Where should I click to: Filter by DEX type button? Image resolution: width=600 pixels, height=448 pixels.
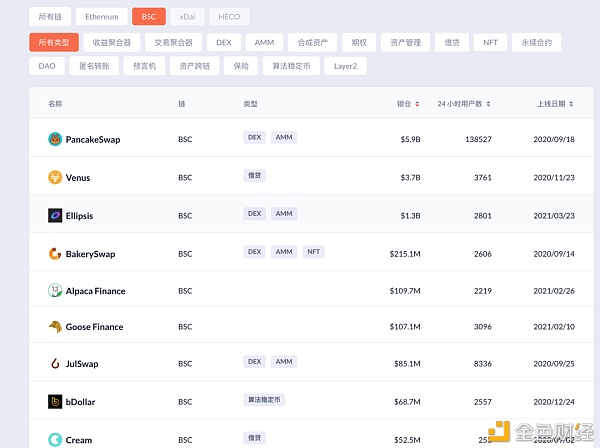point(224,42)
